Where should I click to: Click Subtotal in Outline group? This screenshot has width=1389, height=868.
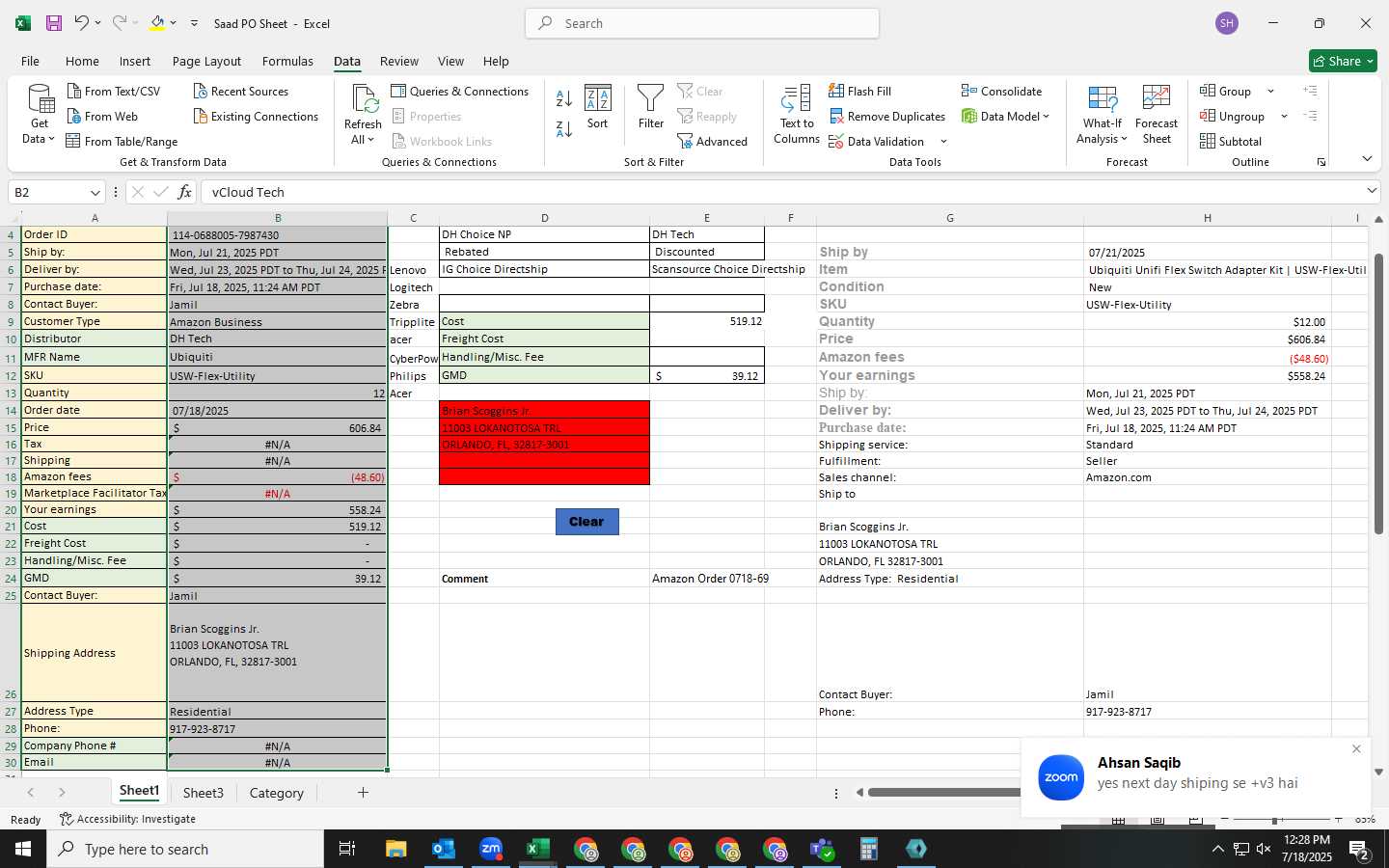(x=1231, y=141)
